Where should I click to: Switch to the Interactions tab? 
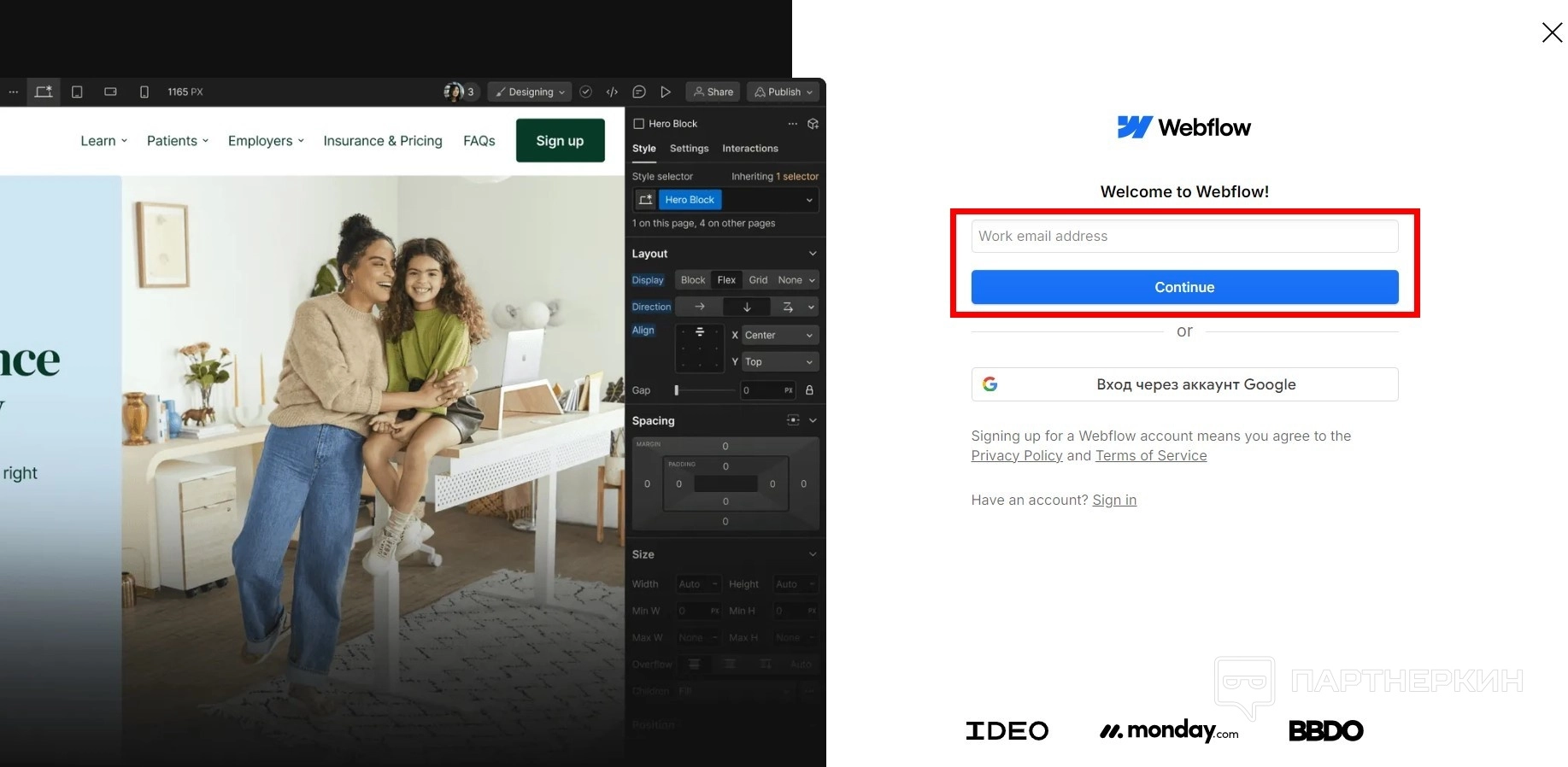tap(749, 149)
